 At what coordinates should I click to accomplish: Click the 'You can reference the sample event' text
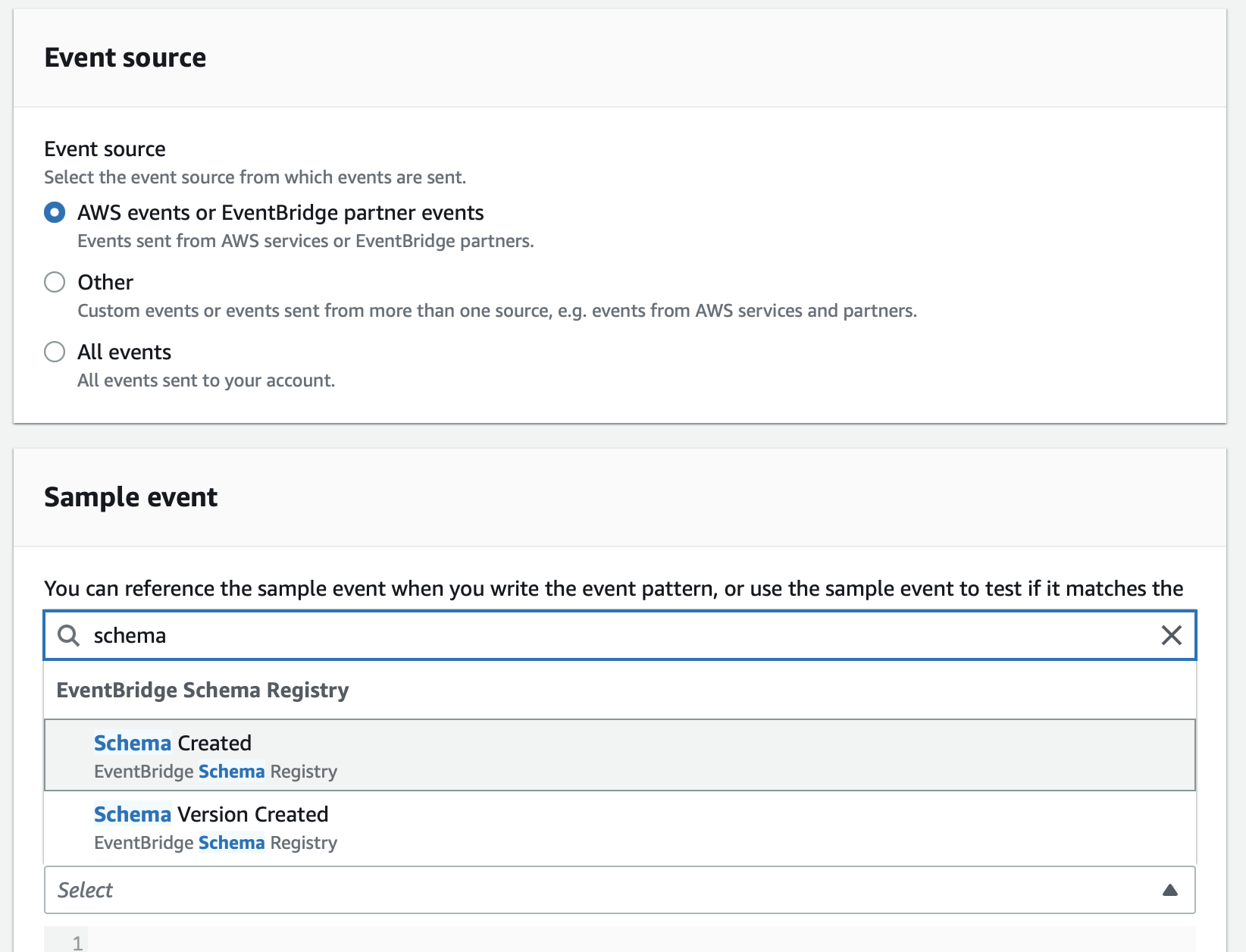(614, 589)
